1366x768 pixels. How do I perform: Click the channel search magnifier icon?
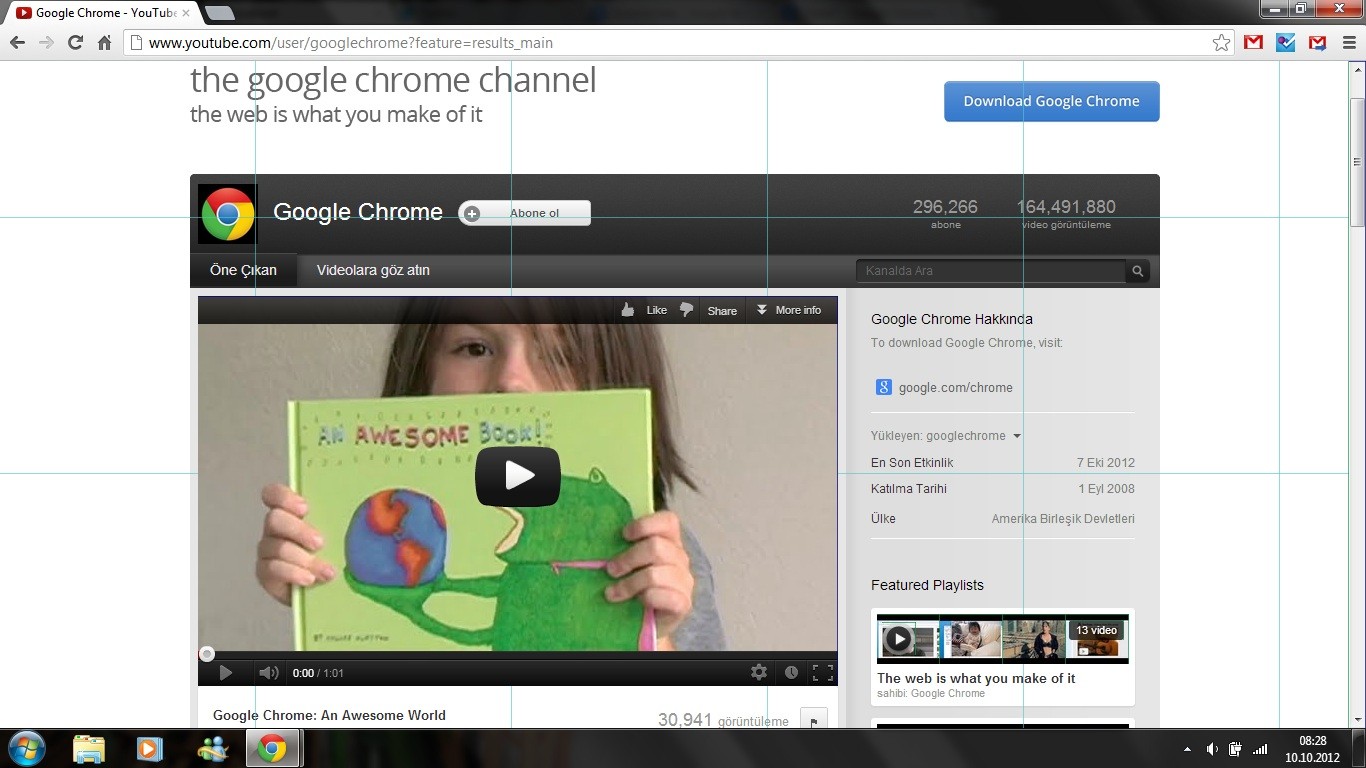(x=1137, y=271)
